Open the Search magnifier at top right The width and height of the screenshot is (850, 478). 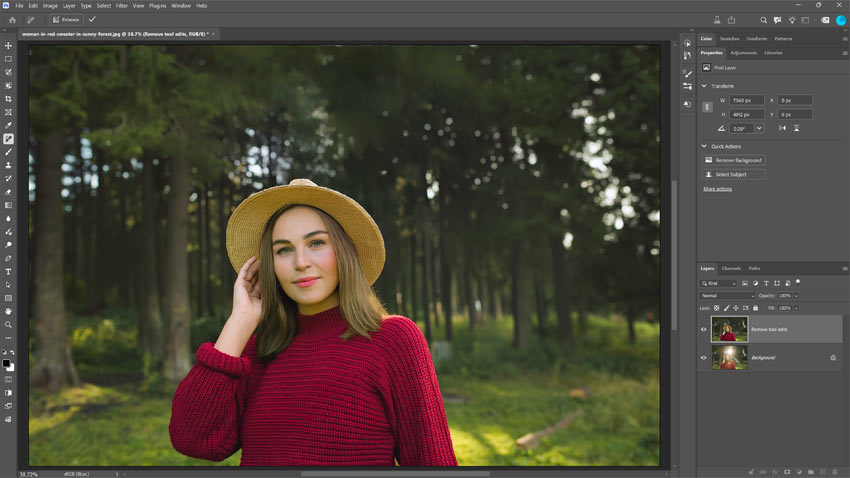click(763, 20)
